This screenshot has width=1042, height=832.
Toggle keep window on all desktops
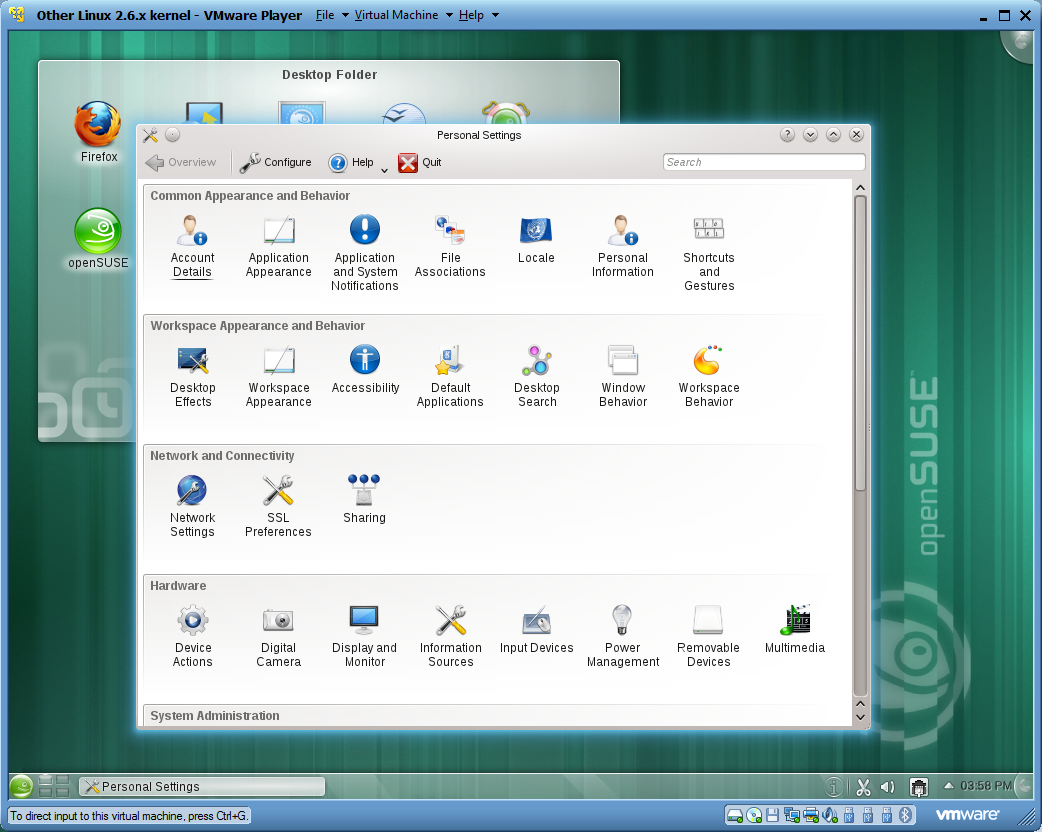tap(172, 135)
